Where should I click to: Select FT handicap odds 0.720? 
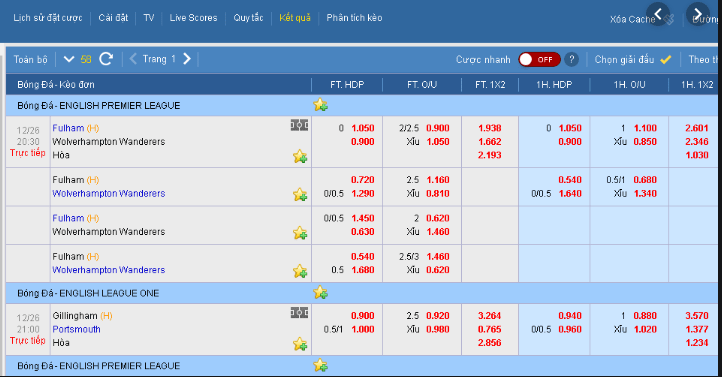[x=363, y=180]
